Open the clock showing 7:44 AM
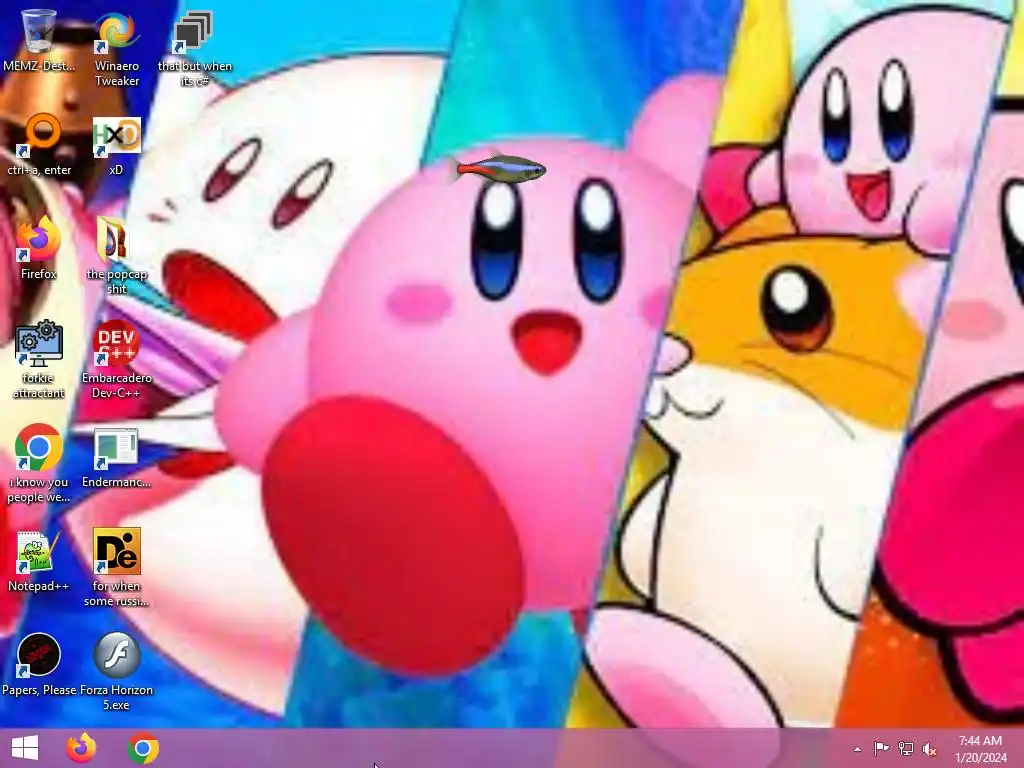The height and width of the screenshot is (768, 1024). tap(980, 749)
